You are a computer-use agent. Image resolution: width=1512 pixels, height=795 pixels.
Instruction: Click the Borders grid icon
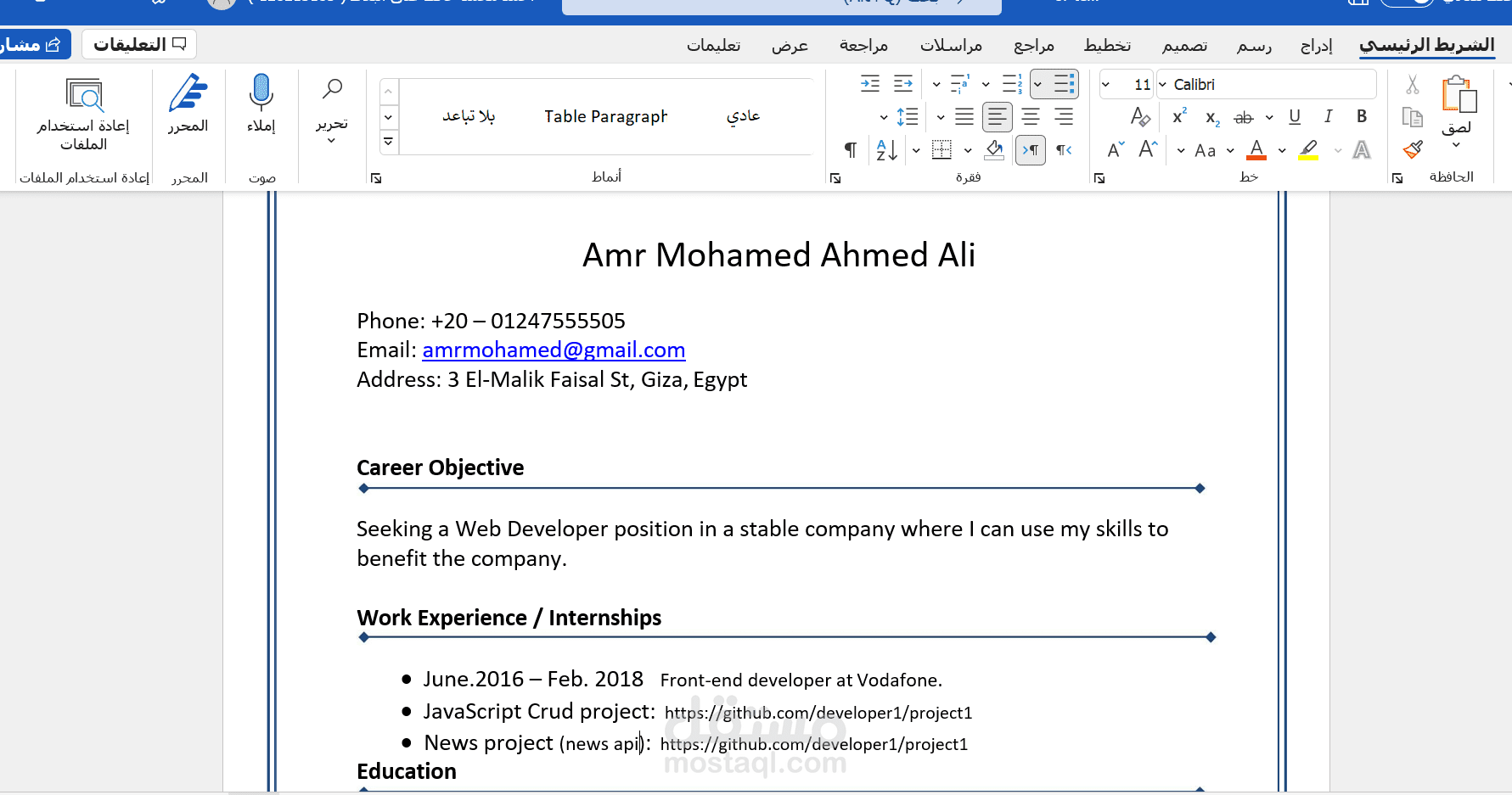(x=941, y=150)
